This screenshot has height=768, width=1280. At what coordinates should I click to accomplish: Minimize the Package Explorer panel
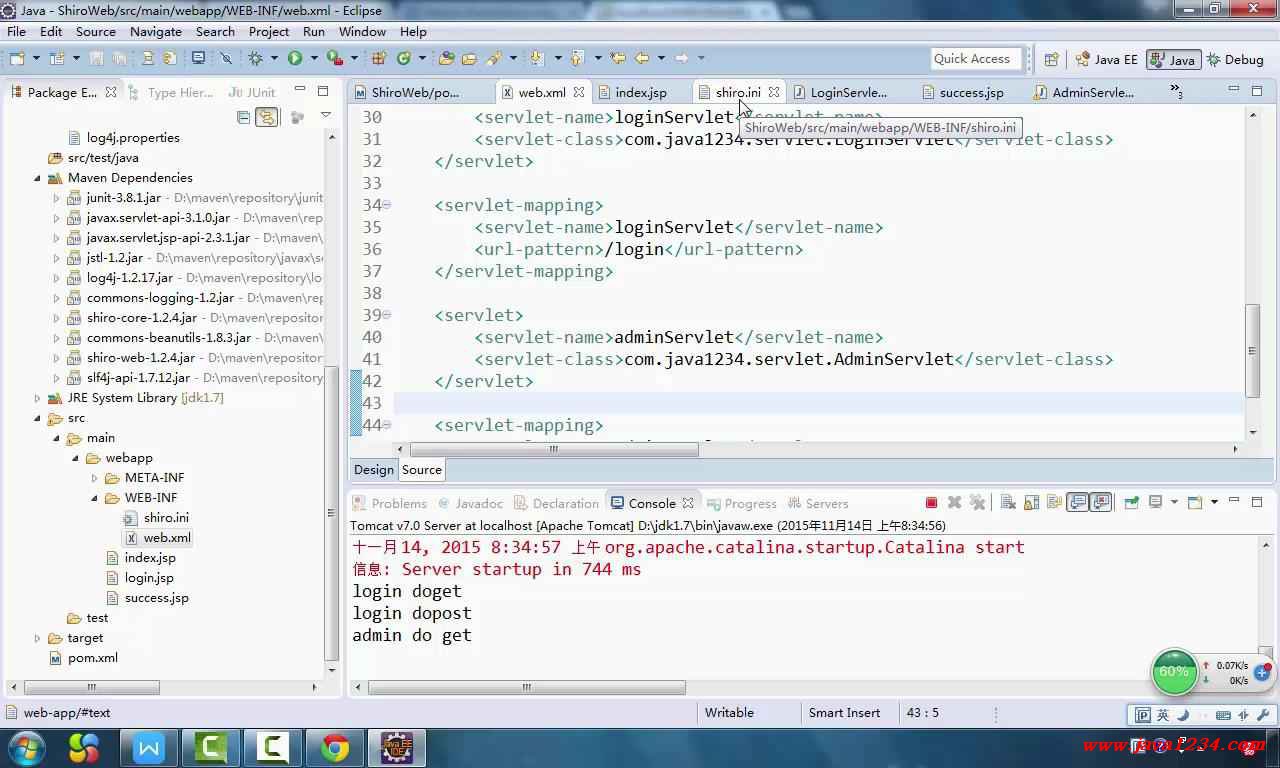299,91
